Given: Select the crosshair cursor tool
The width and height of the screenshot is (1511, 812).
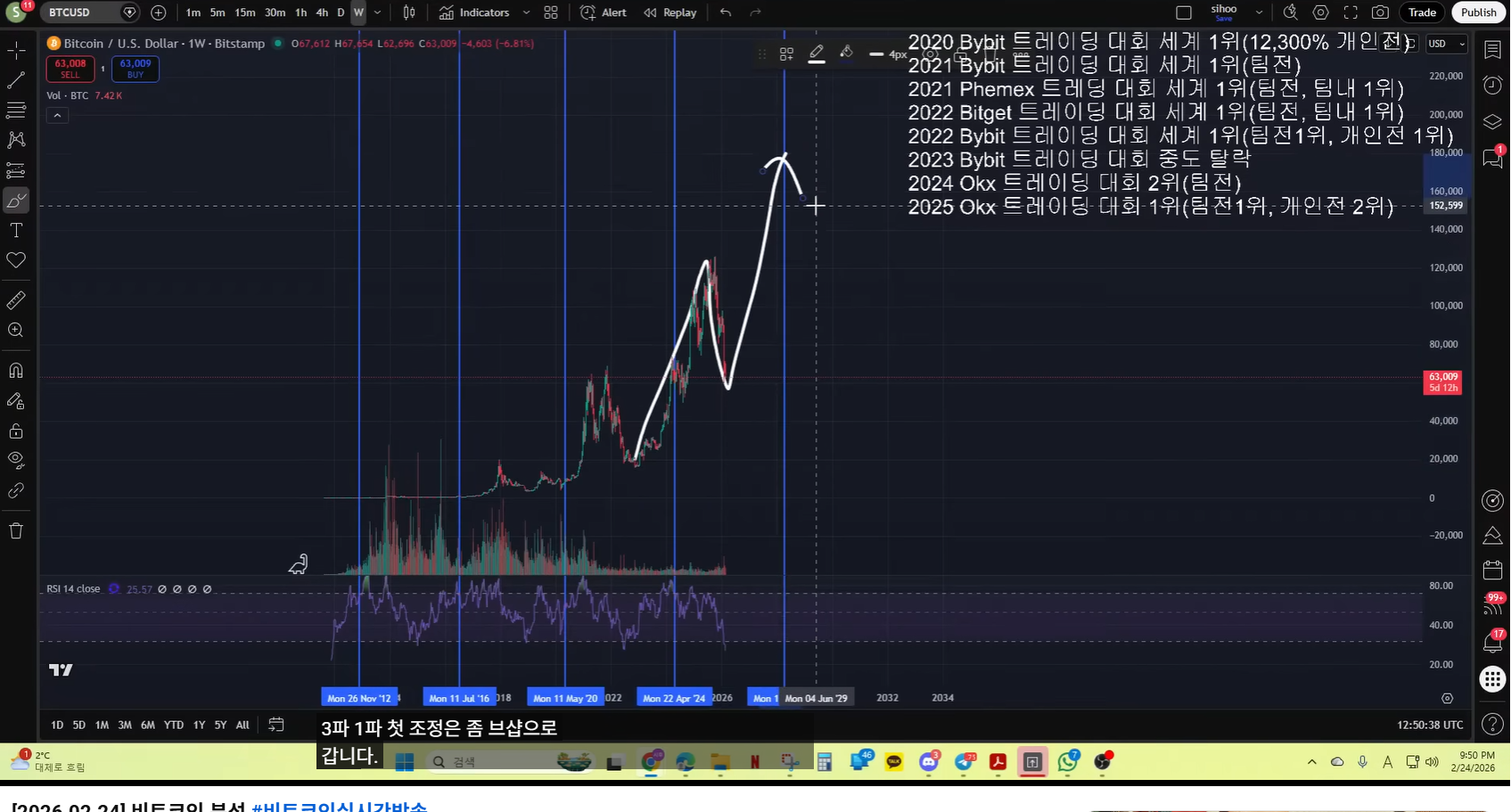Looking at the screenshot, I should coord(16,51).
